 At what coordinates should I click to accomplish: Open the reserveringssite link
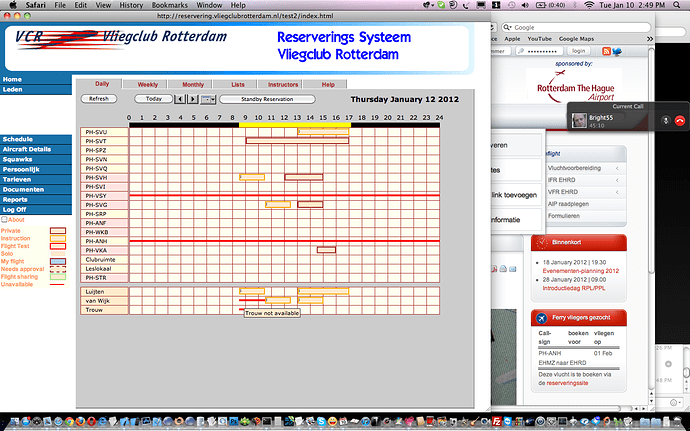567,383
